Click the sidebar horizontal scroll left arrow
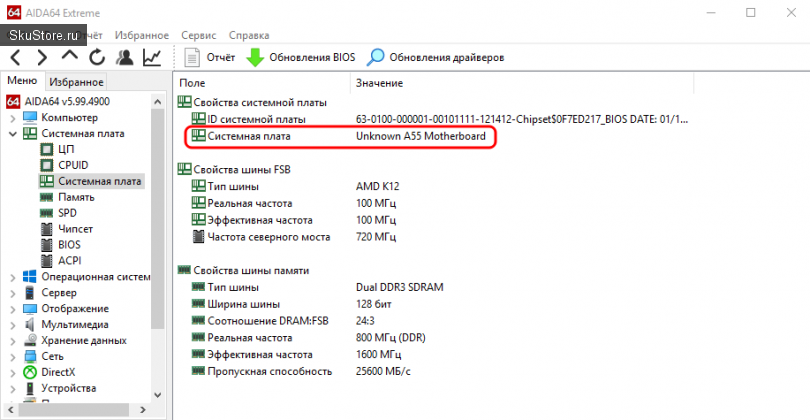The width and height of the screenshot is (810, 420). pyautogui.click(x=10, y=410)
